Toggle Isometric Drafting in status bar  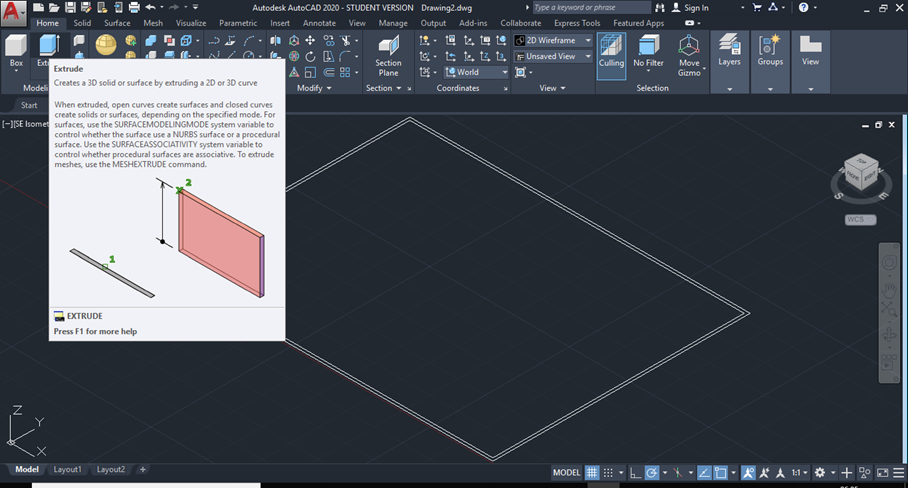(678, 473)
